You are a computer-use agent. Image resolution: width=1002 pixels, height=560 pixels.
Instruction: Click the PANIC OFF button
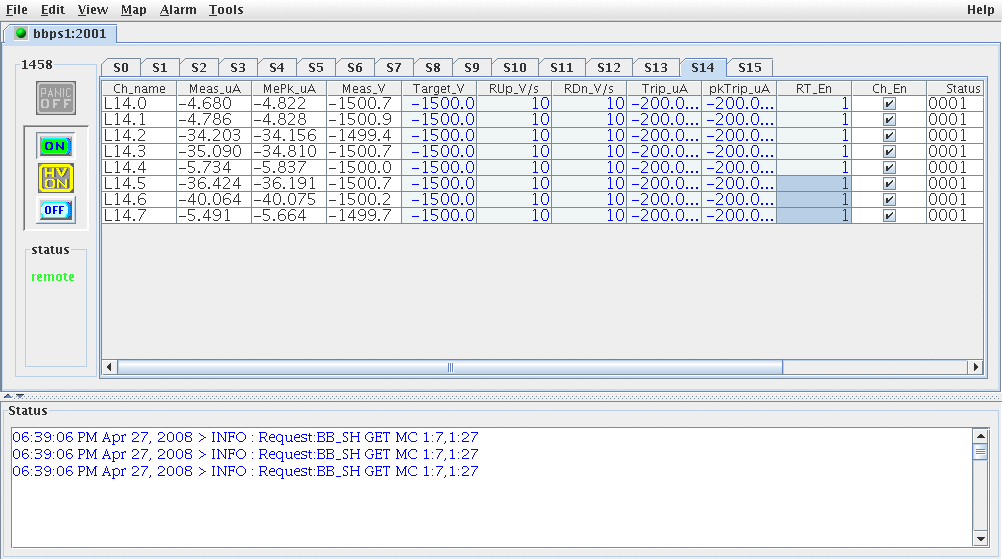tap(56, 98)
